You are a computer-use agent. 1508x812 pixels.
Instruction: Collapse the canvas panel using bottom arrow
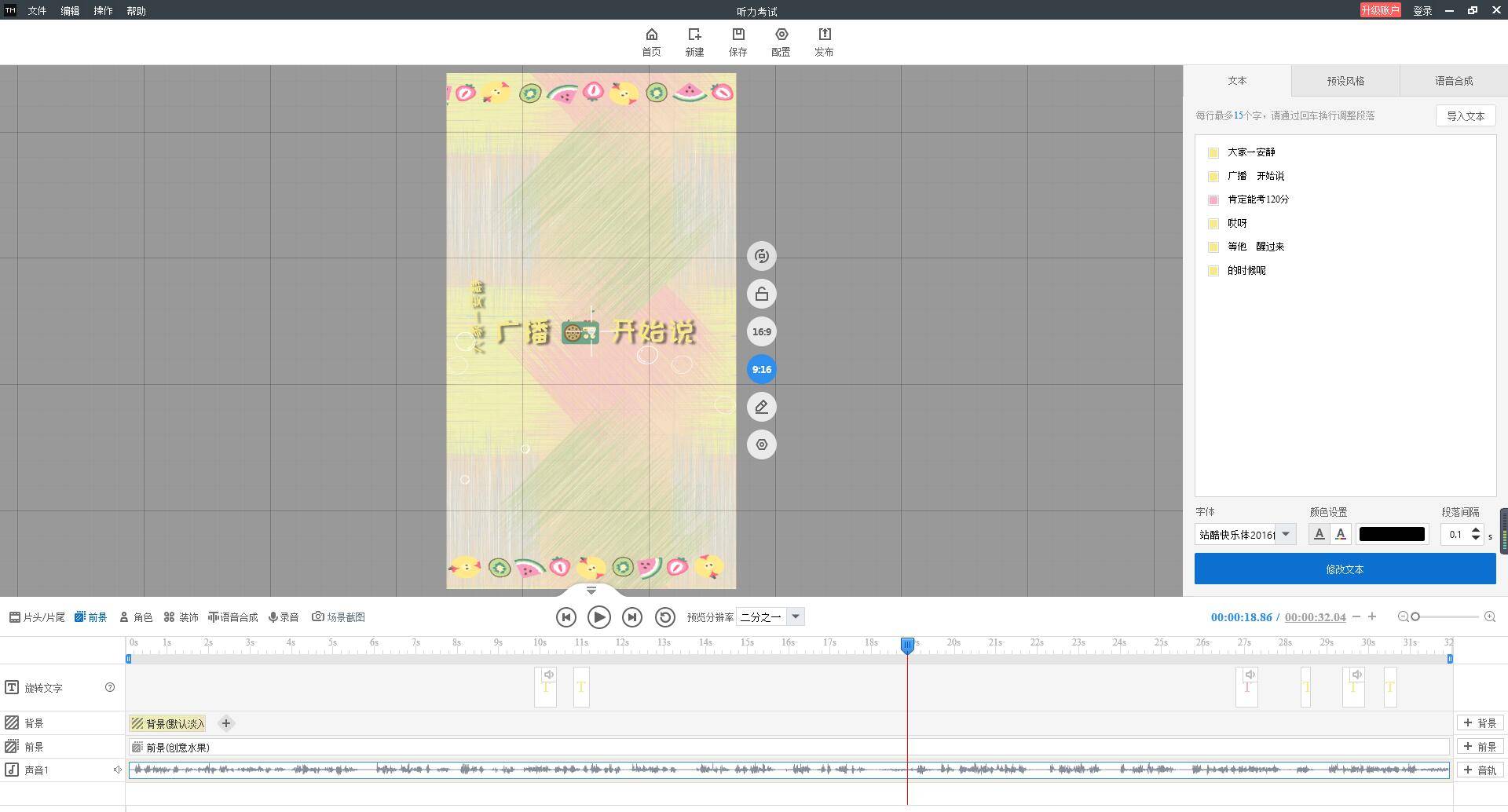coord(591,591)
